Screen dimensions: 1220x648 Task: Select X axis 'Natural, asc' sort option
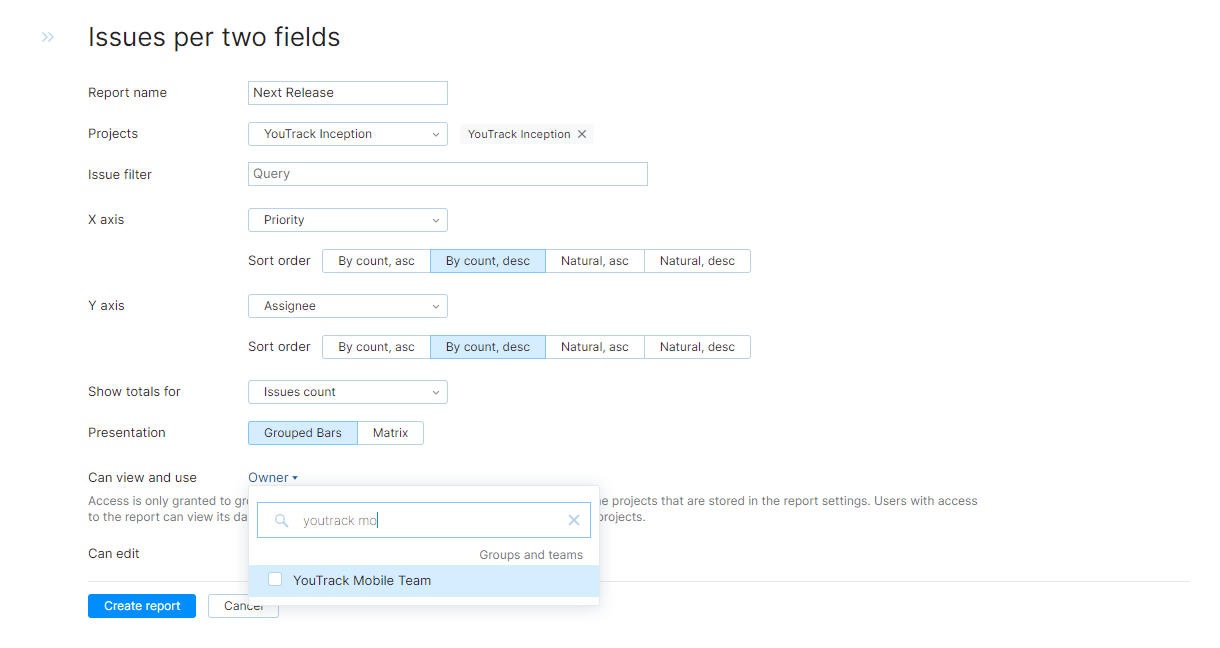tap(594, 261)
